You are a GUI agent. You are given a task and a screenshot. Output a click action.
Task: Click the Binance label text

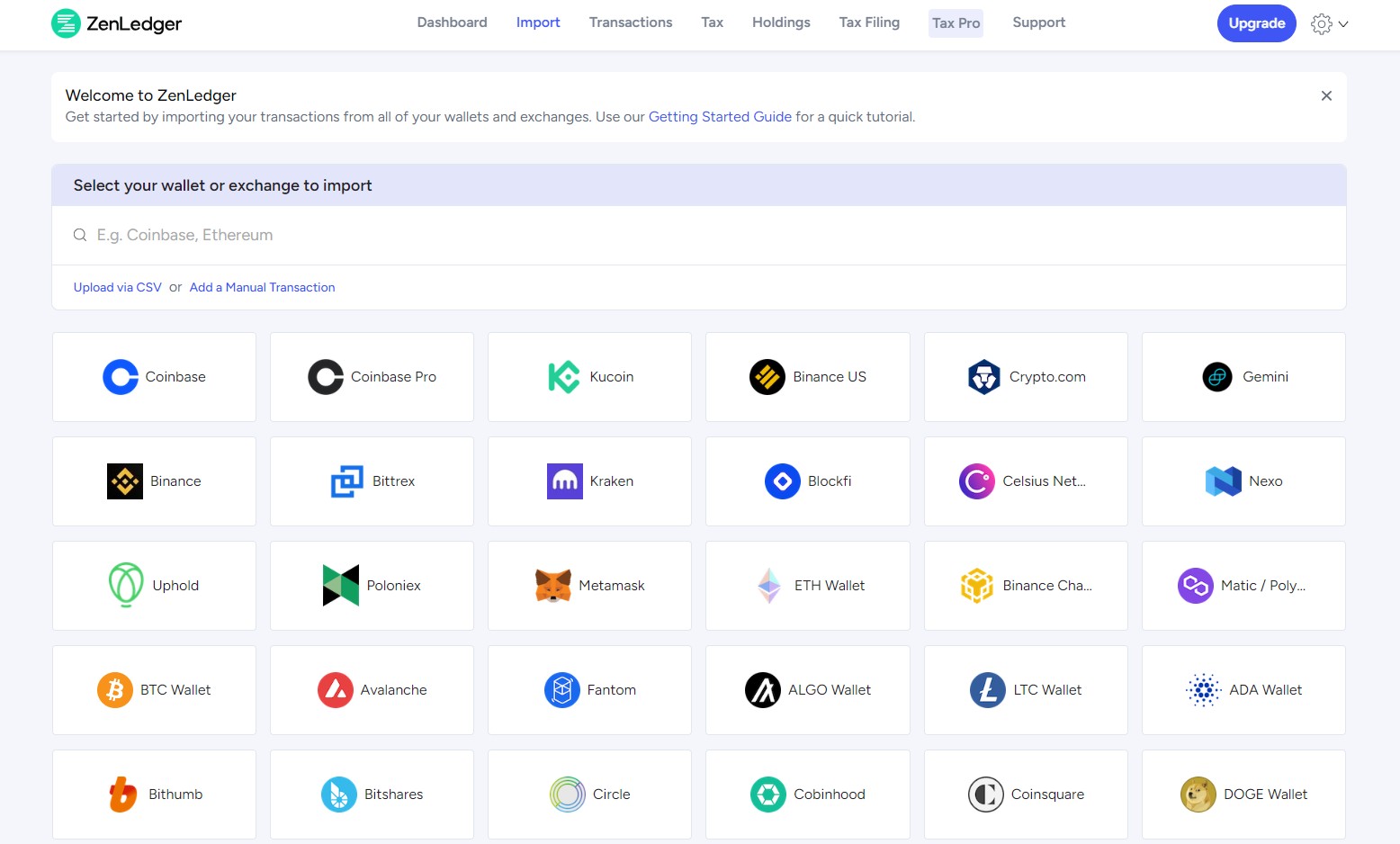click(x=175, y=481)
